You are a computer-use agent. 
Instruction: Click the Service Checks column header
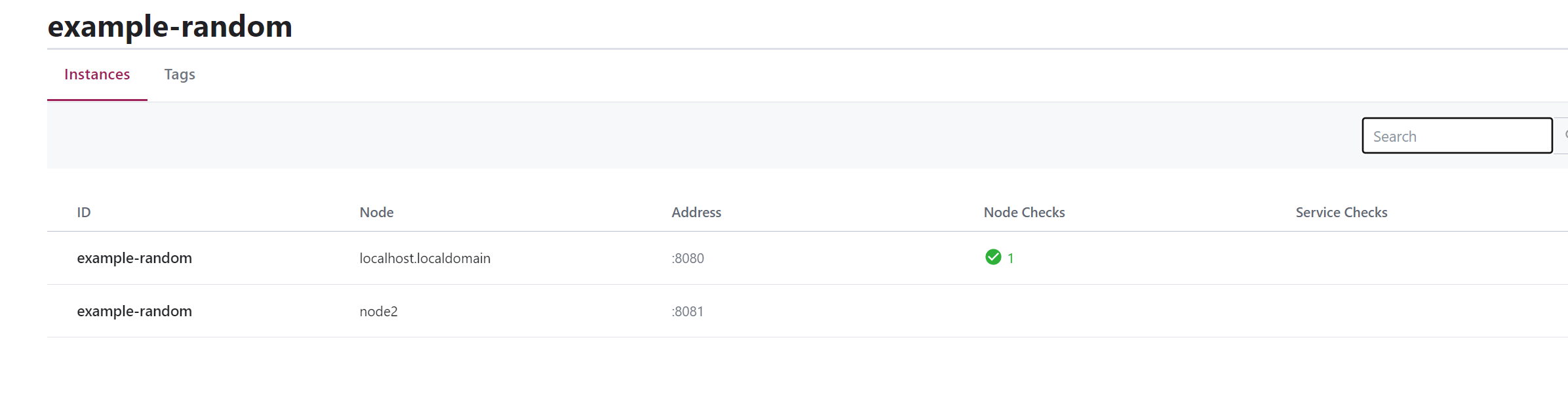coord(1341,213)
